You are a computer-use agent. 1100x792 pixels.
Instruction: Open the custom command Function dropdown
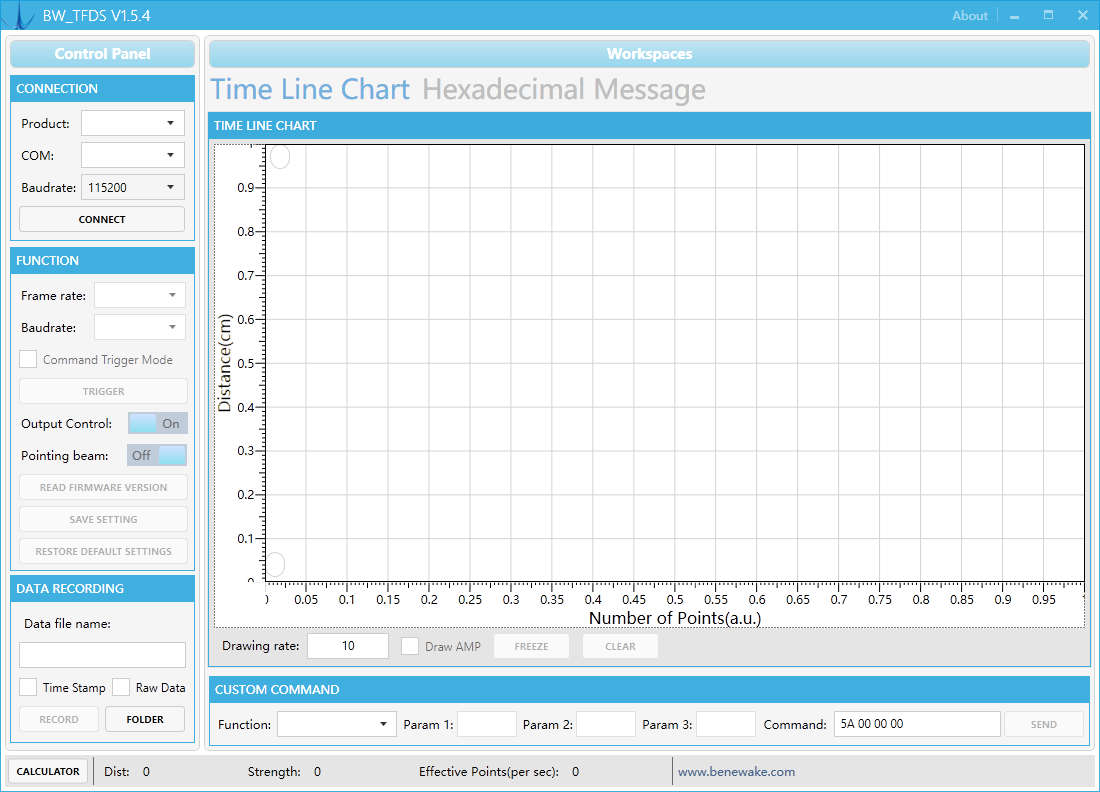click(x=335, y=724)
